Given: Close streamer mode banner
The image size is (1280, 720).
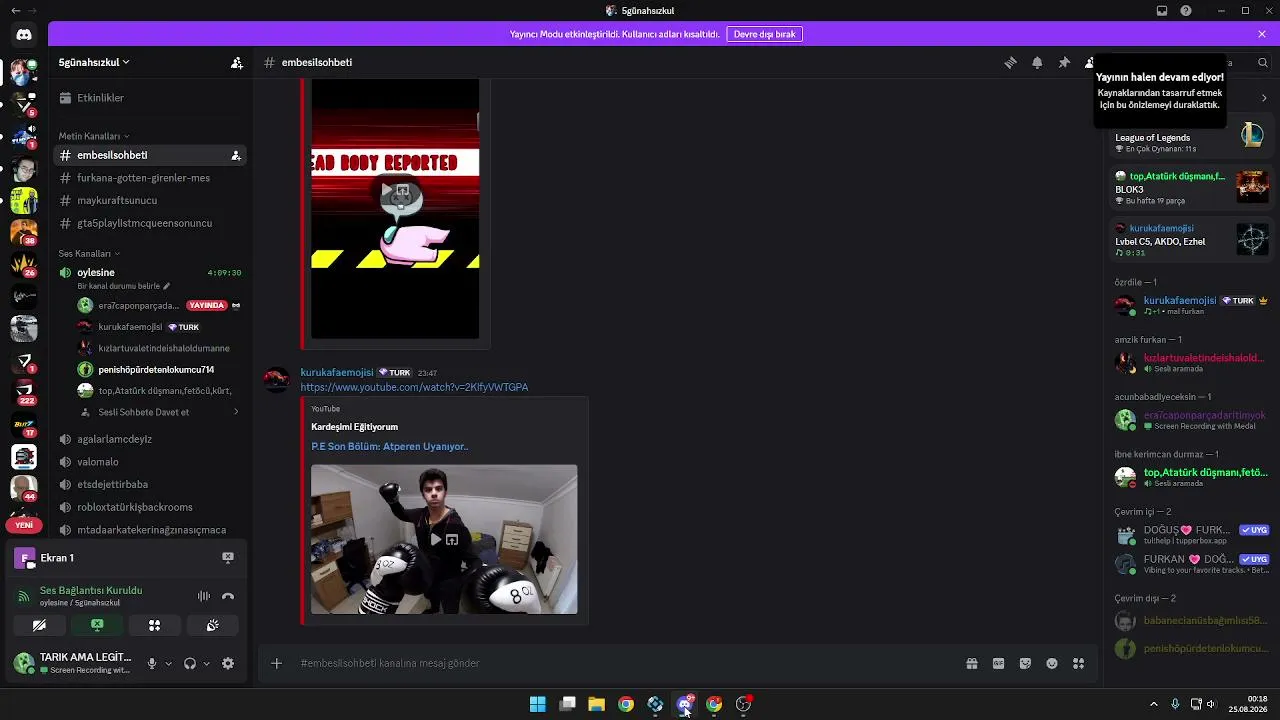Looking at the screenshot, I should 1262,34.
